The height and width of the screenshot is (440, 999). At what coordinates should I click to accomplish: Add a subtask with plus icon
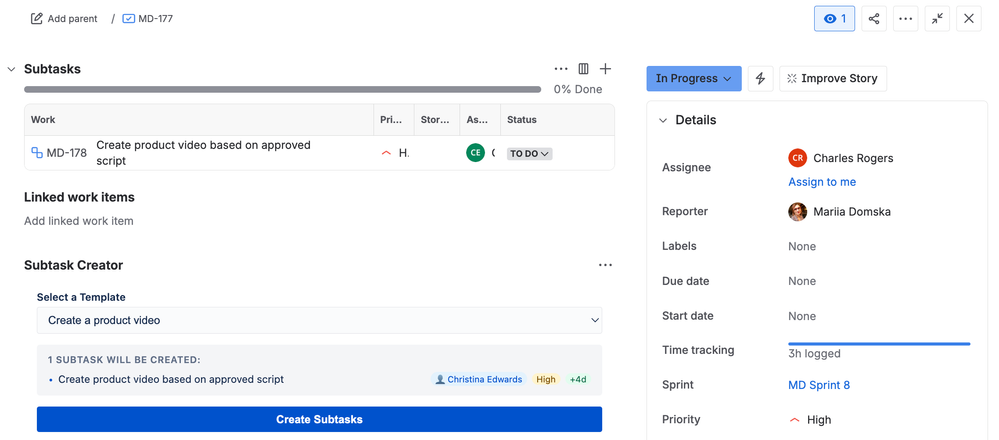pos(605,69)
